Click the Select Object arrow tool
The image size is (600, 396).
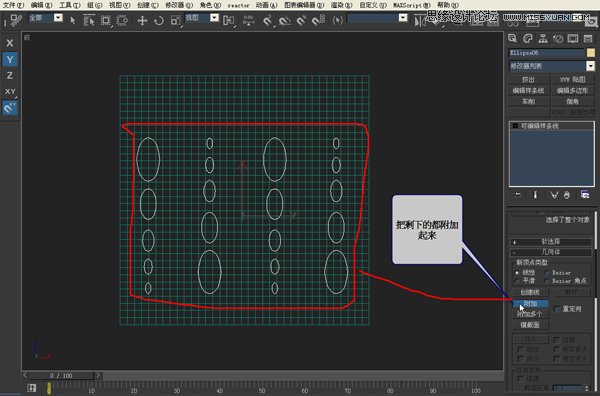pos(73,20)
